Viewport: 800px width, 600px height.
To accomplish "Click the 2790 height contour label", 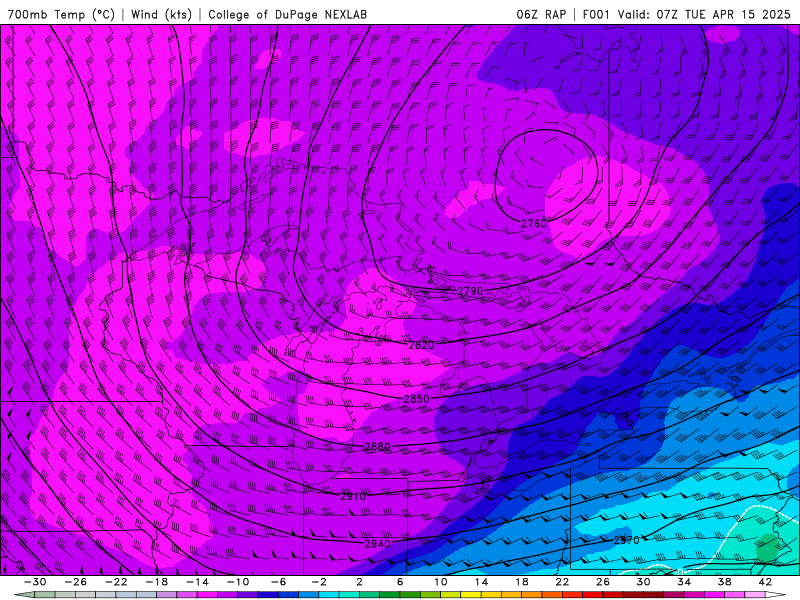I will (x=470, y=291).
